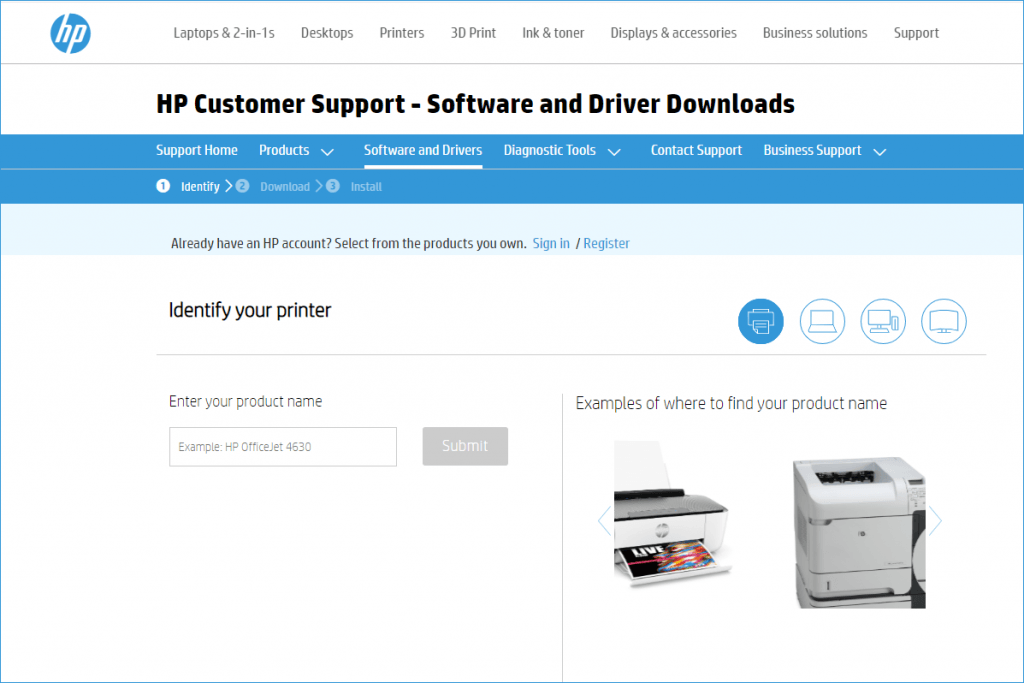Image resolution: width=1024 pixels, height=683 pixels.
Task: Select the monitor product type icon
Action: 944,321
